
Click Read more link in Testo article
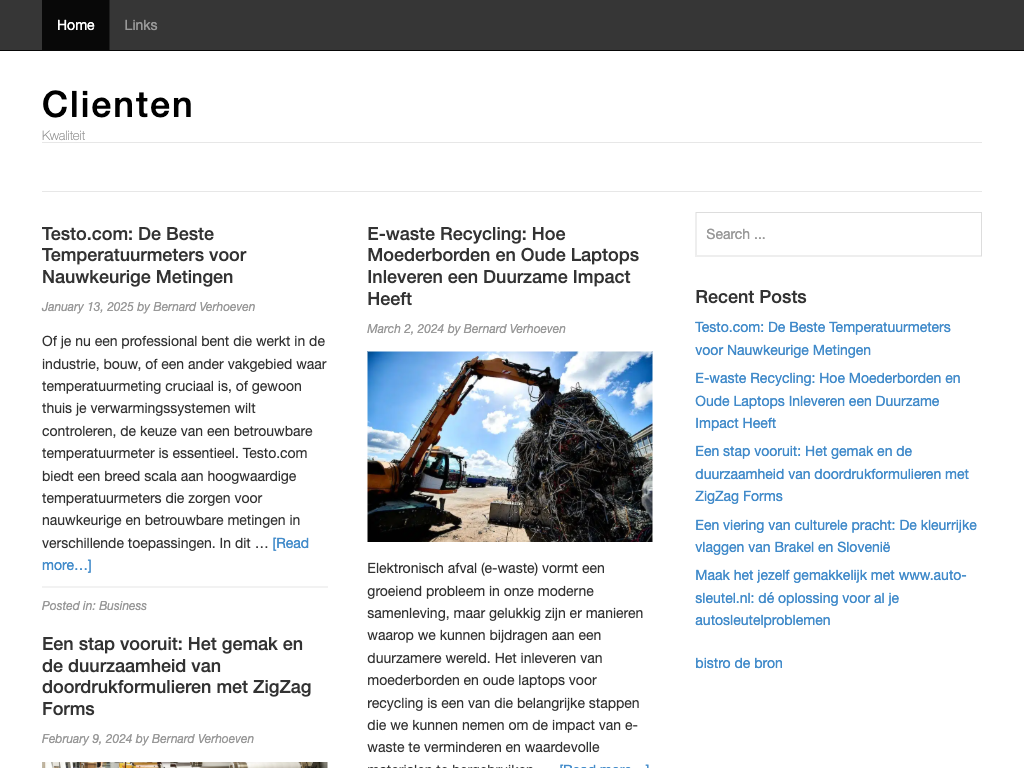(290, 543)
